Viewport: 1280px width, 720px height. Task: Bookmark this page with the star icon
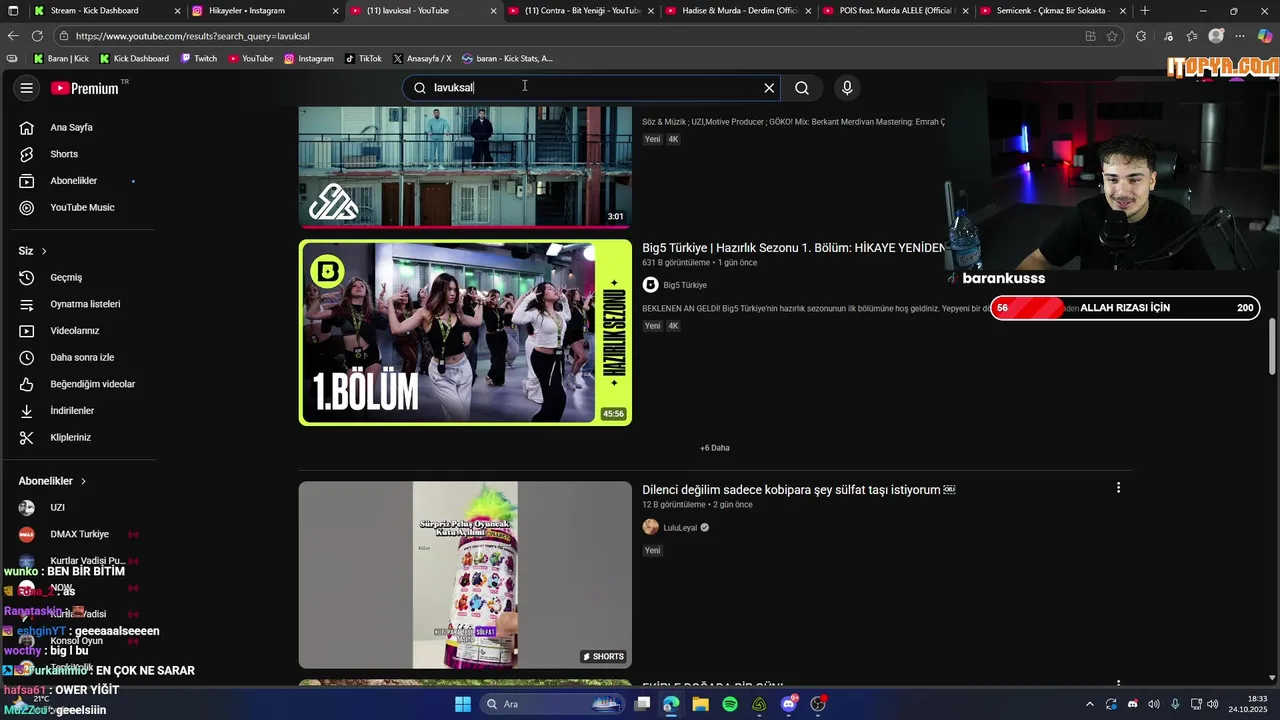(1112, 36)
